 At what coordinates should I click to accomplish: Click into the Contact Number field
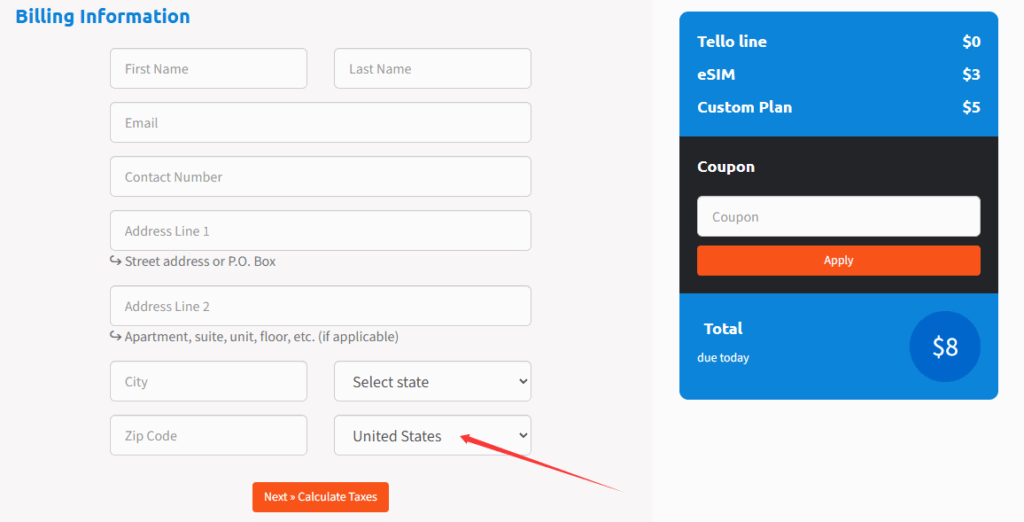(x=320, y=177)
